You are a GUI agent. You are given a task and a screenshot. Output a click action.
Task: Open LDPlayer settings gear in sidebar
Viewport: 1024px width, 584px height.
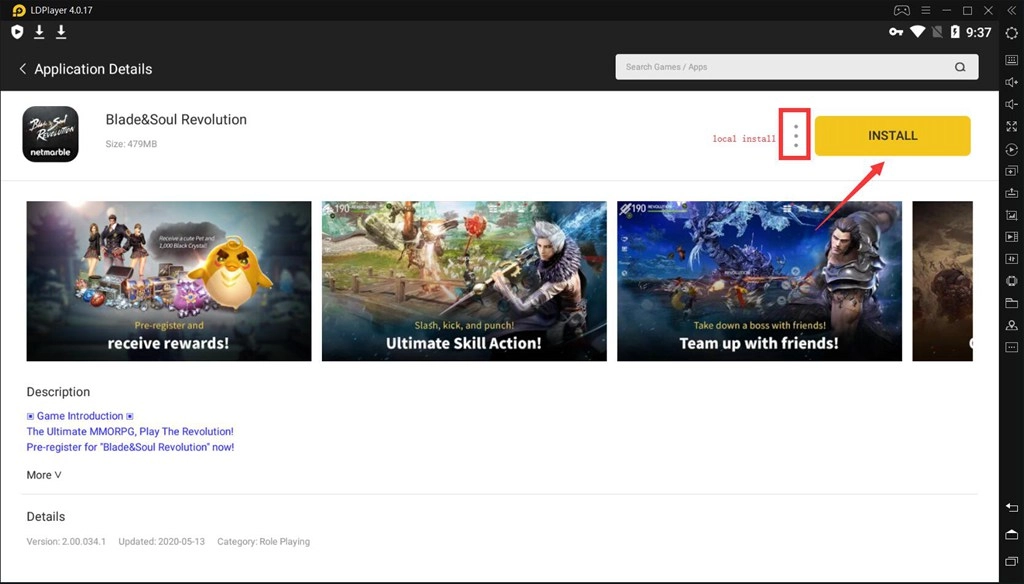1011,33
